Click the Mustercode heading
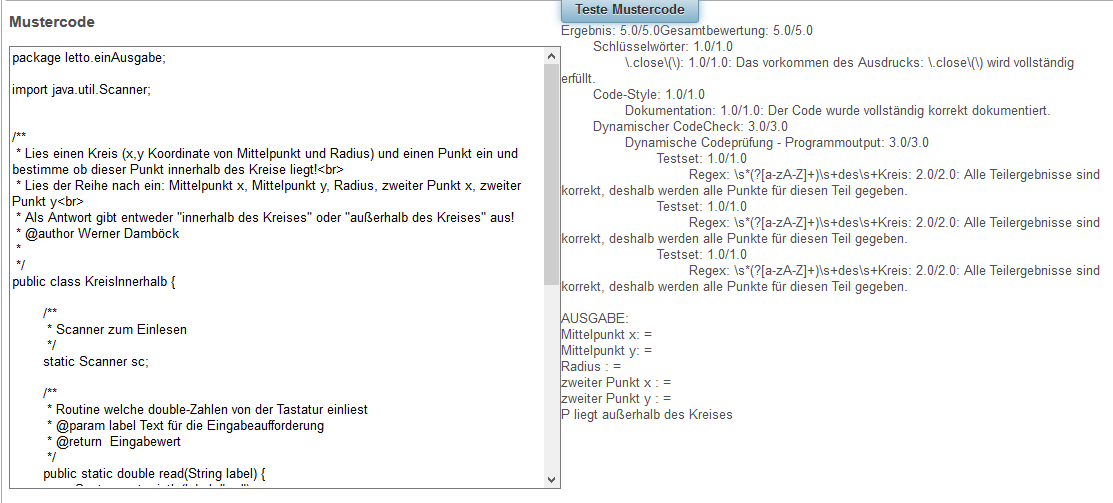1113x503 pixels. point(52,22)
